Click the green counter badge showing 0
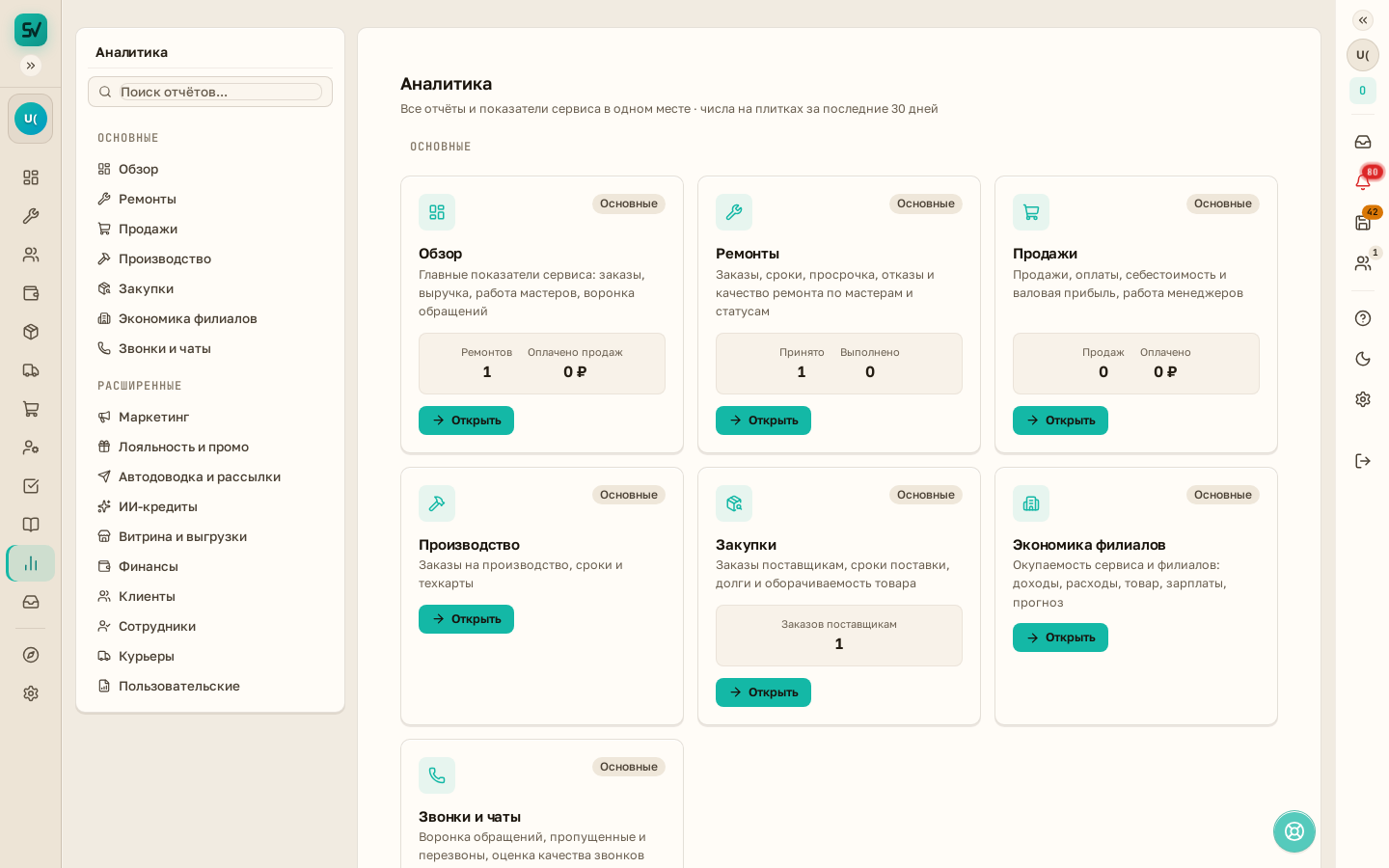The height and width of the screenshot is (868, 1389). [x=1362, y=91]
